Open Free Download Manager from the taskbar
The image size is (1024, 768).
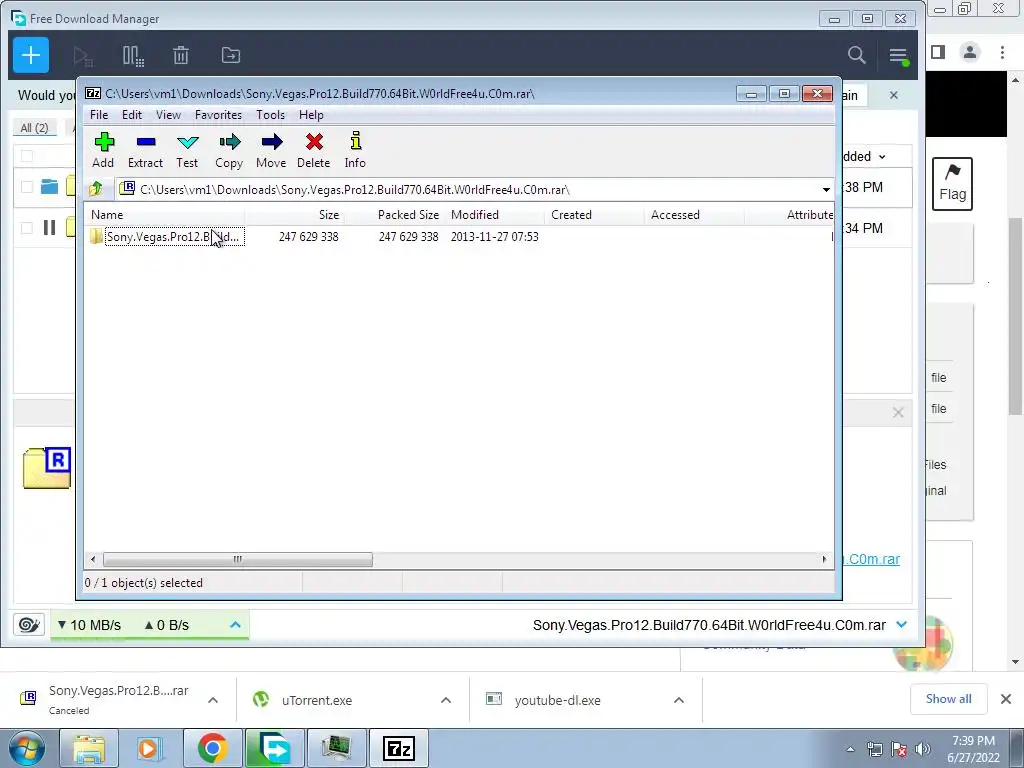275,748
